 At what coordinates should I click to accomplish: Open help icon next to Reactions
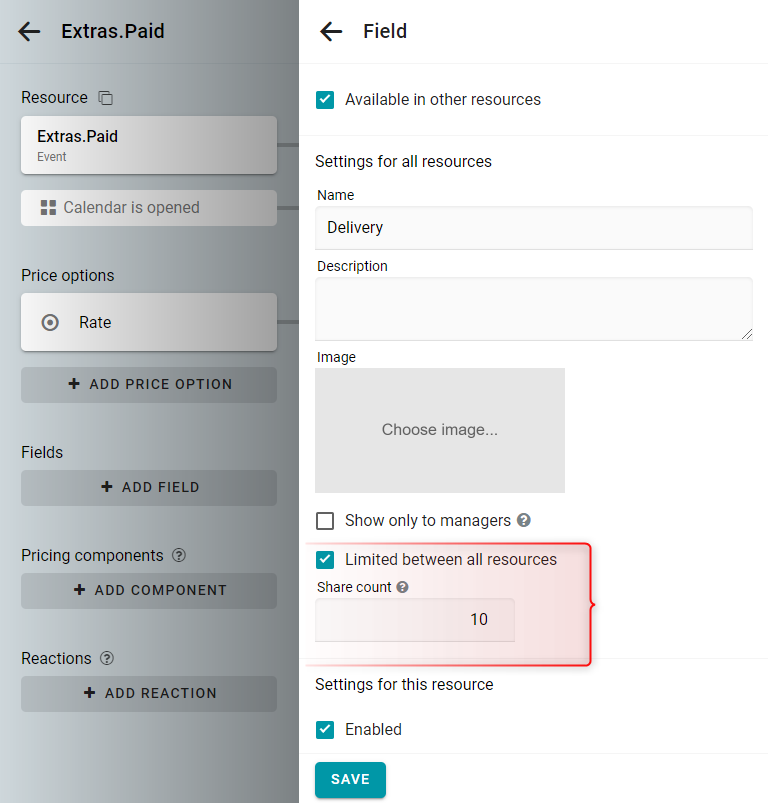[106, 658]
